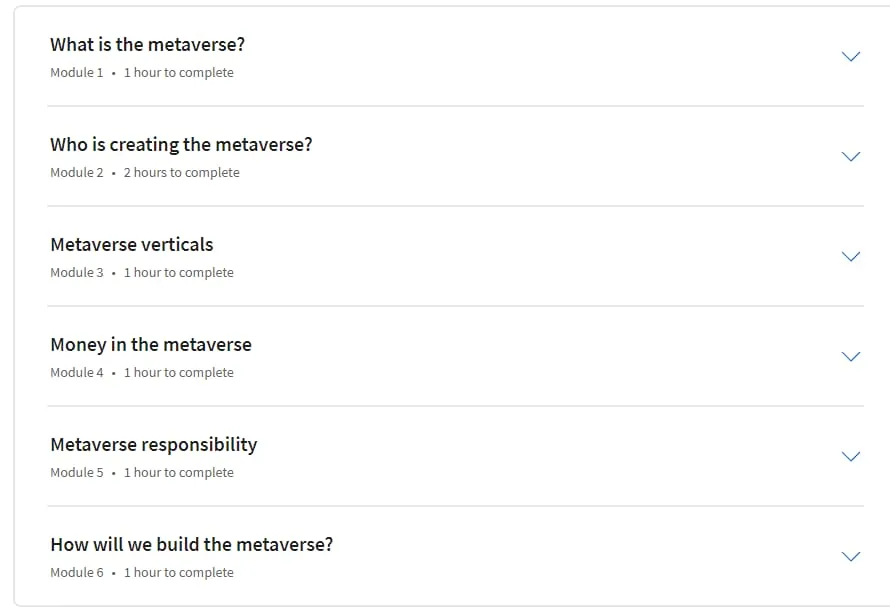Expand the 'Metaverse verticals' chevron arrow

(x=850, y=256)
